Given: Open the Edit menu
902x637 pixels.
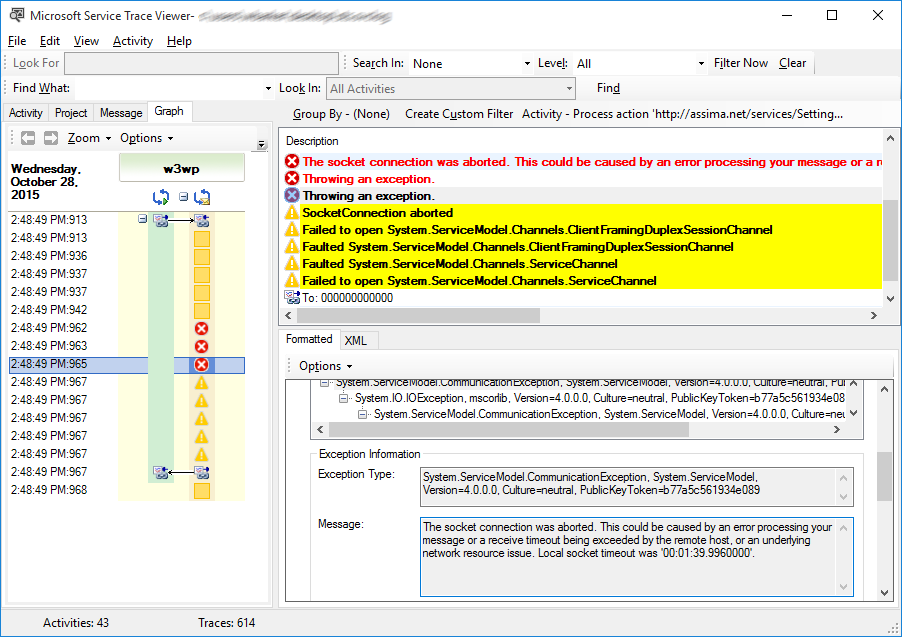Looking at the screenshot, I should coord(49,41).
